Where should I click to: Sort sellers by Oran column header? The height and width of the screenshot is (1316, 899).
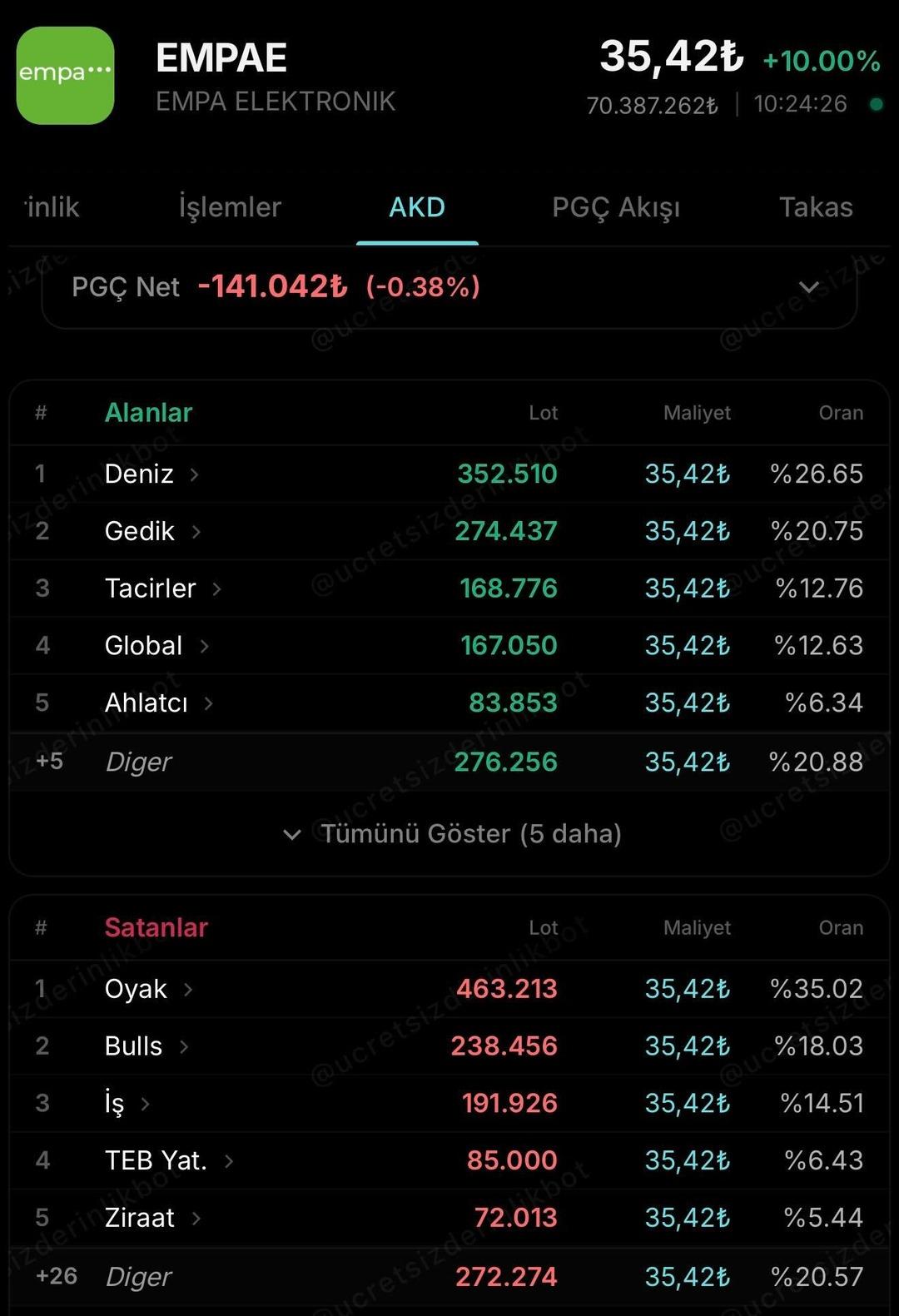pyautogui.click(x=841, y=928)
